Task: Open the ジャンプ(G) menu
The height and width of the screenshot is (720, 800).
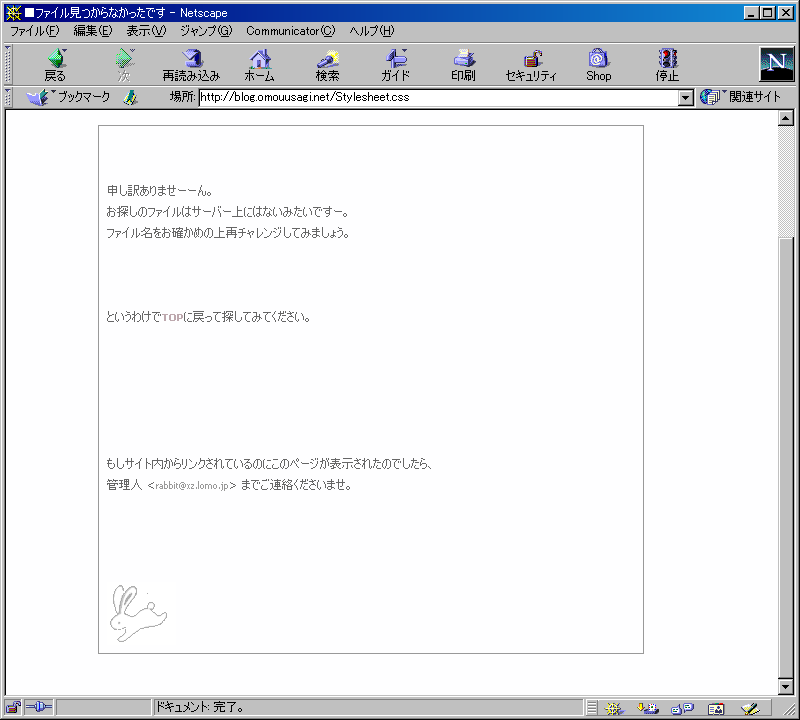Action: [206, 31]
